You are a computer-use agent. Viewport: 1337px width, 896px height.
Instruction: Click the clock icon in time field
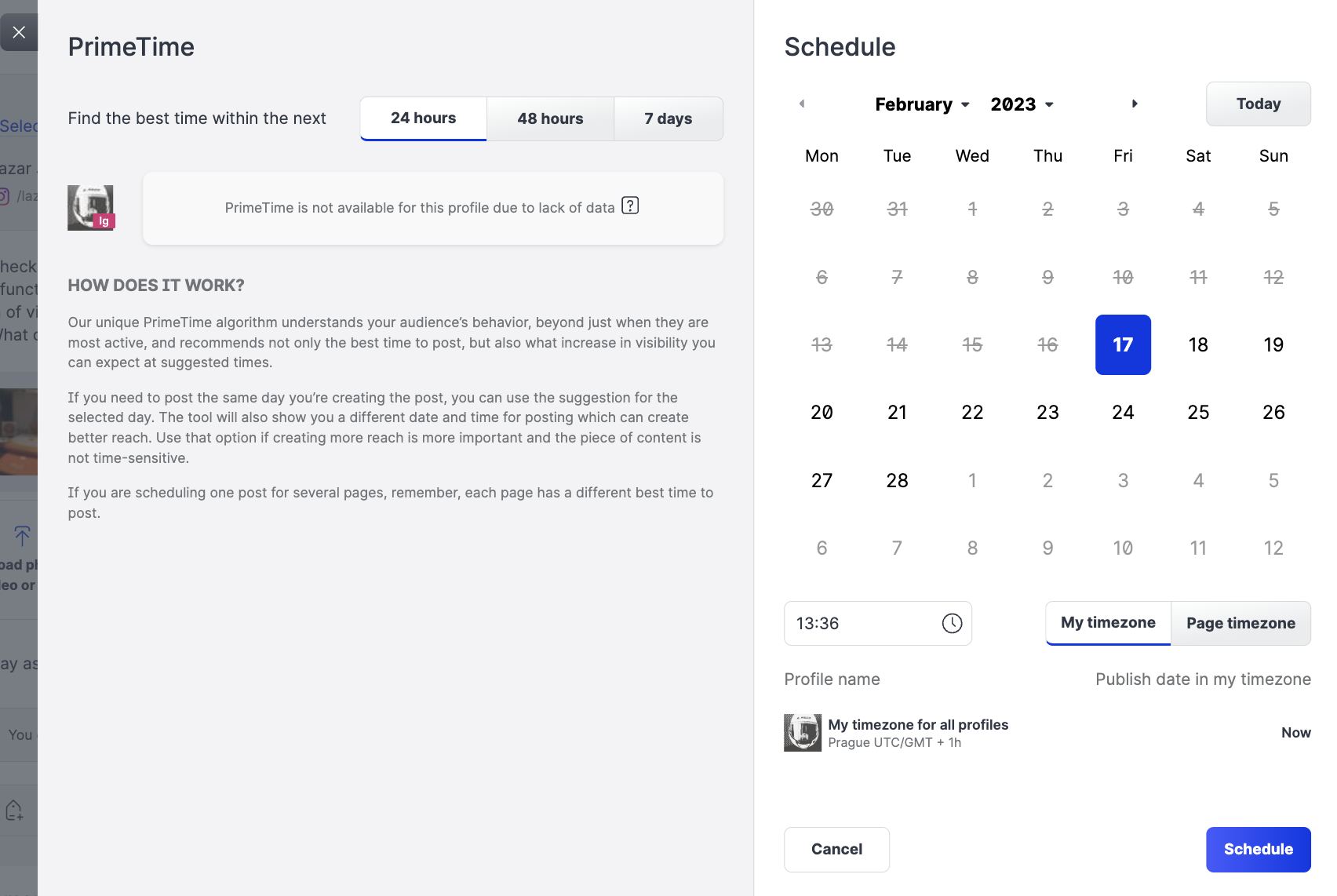[952, 624]
